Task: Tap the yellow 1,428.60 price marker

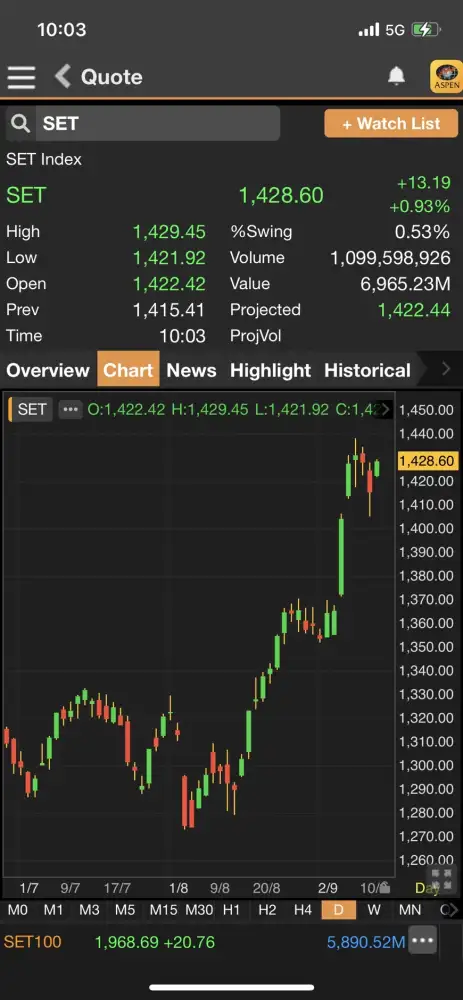Action: 427,461
